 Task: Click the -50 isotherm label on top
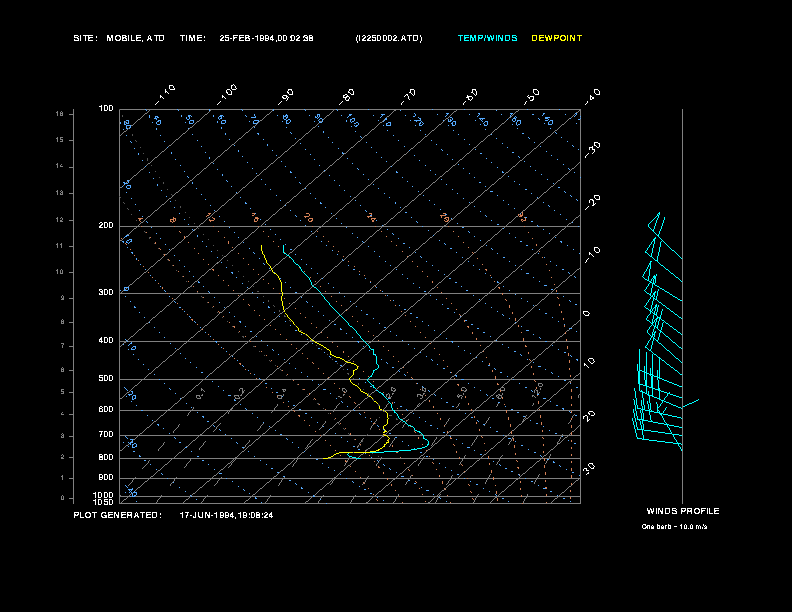[x=532, y=97]
